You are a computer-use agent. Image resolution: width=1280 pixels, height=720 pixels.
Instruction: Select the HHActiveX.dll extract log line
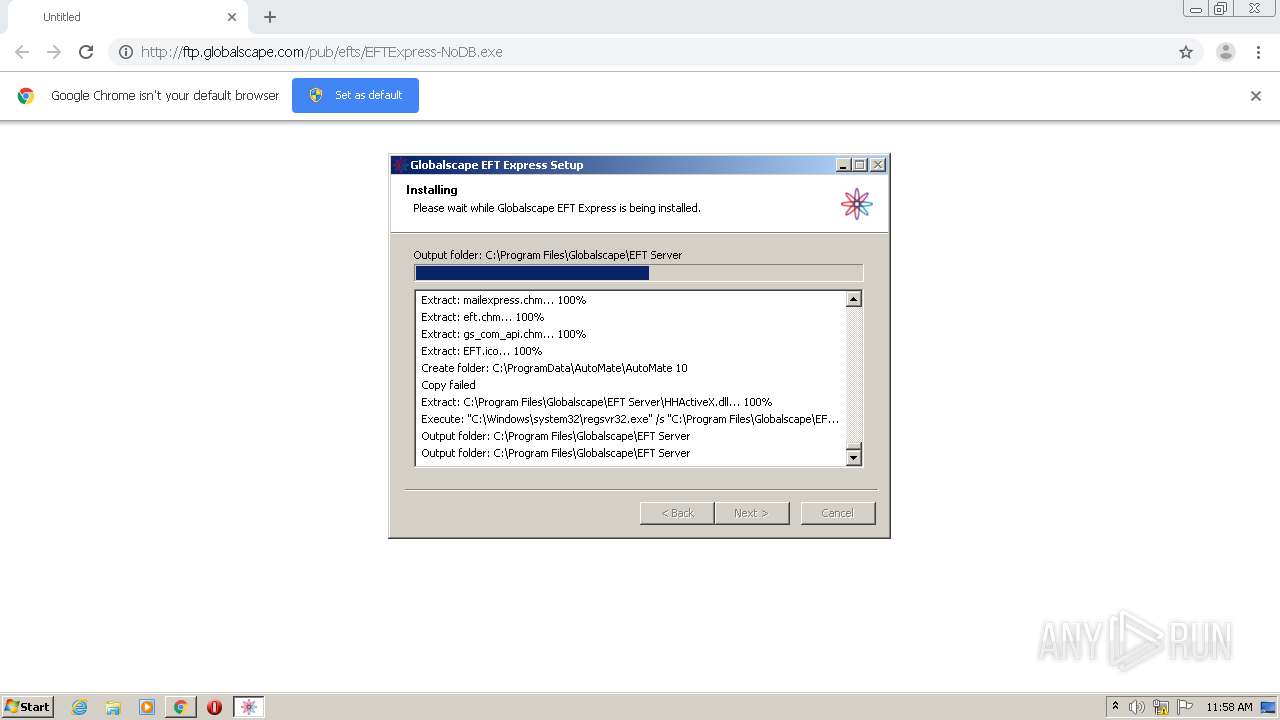click(x=596, y=402)
